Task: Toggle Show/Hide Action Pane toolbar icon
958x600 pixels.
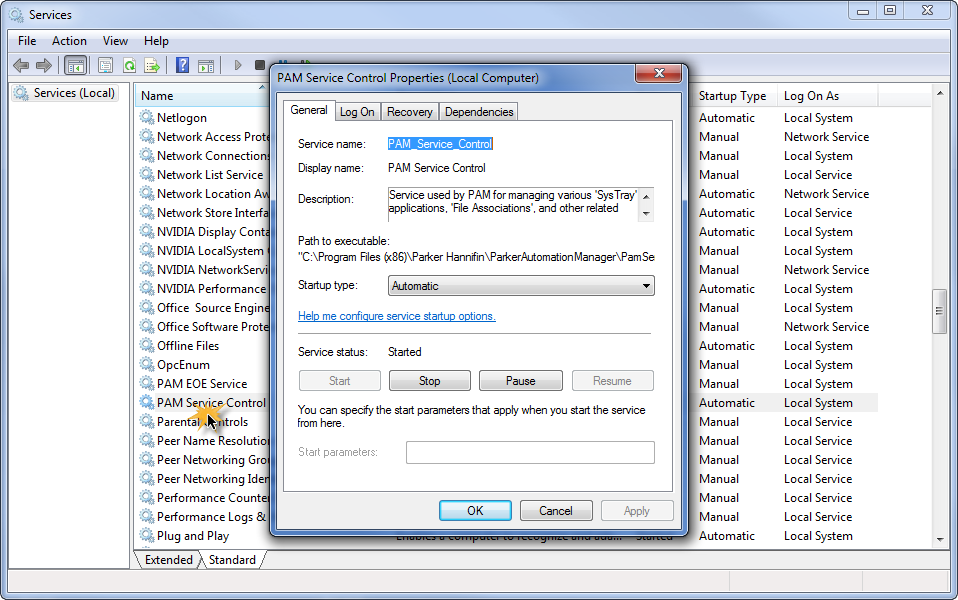Action: [206, 65]
